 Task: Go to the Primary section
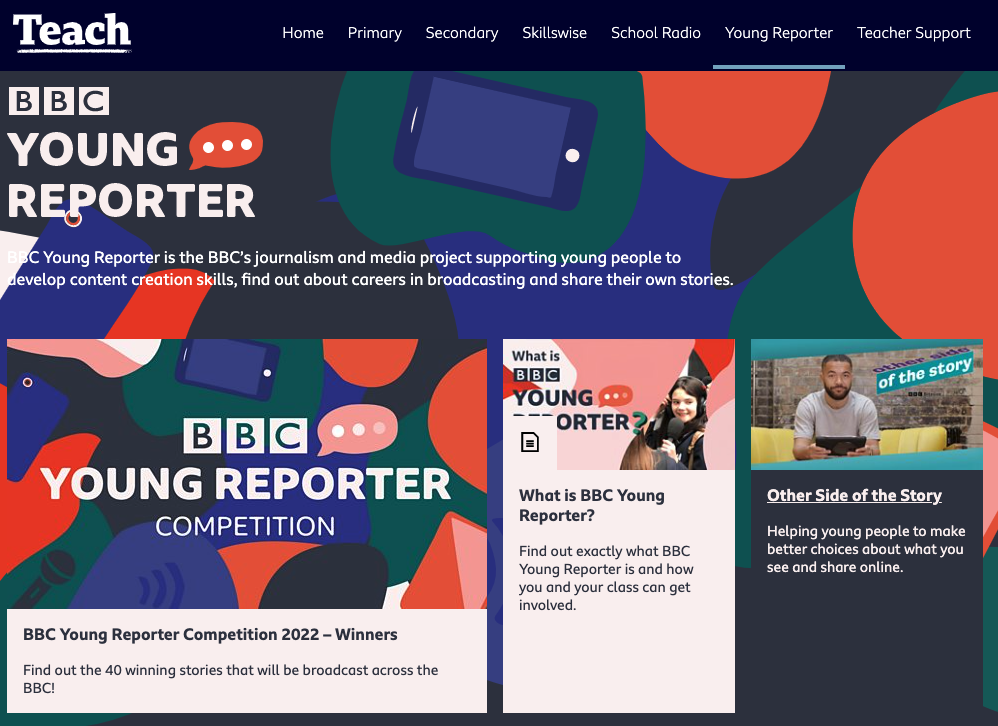pos(375,33)
